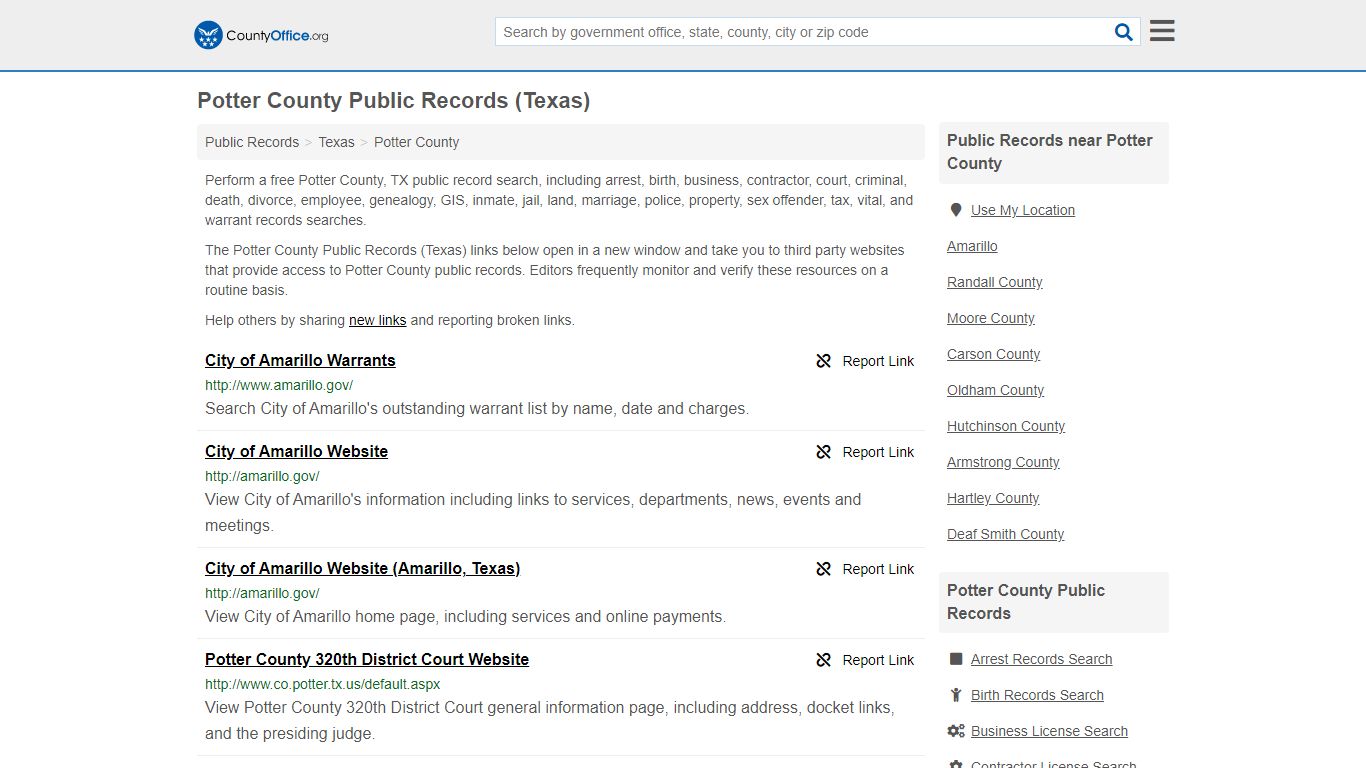Open City of Amarillo Warrants title
The image size is (1366, 768).
[300, 360]
